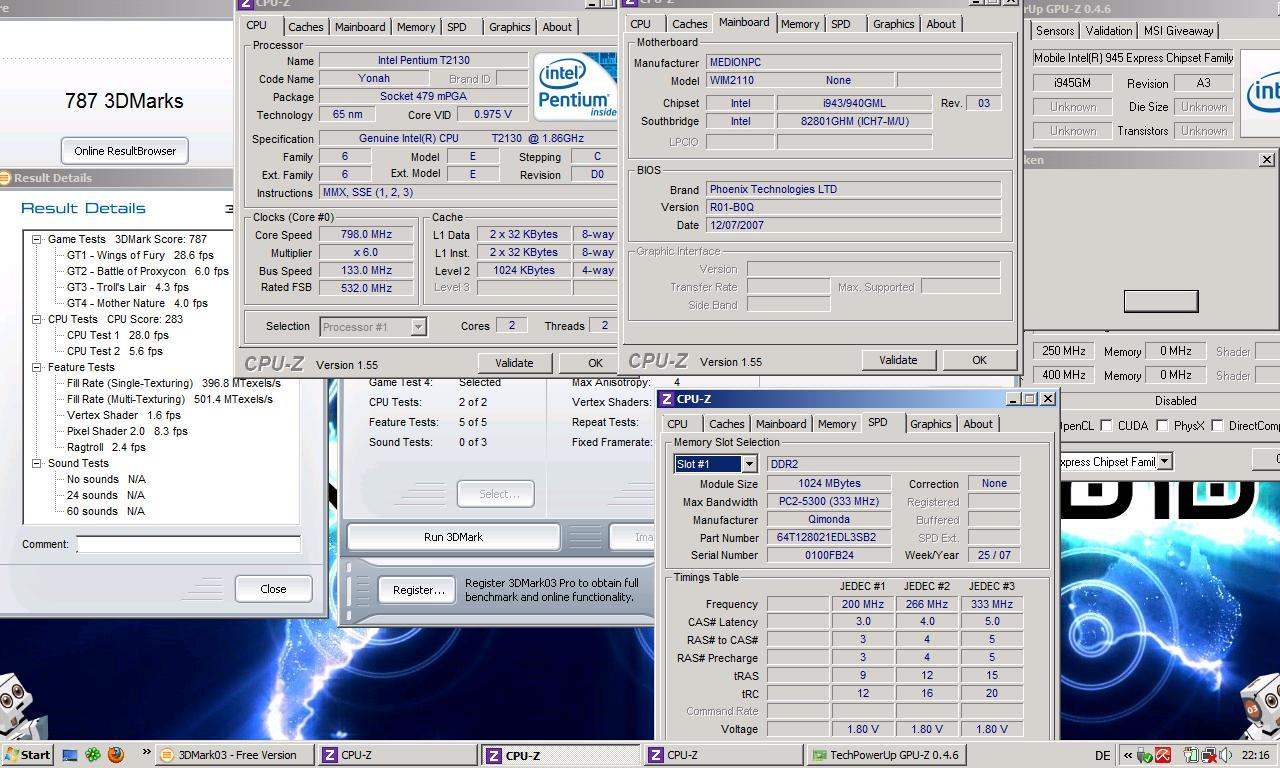Click the DE language indicator in tray

(1102, 756)
